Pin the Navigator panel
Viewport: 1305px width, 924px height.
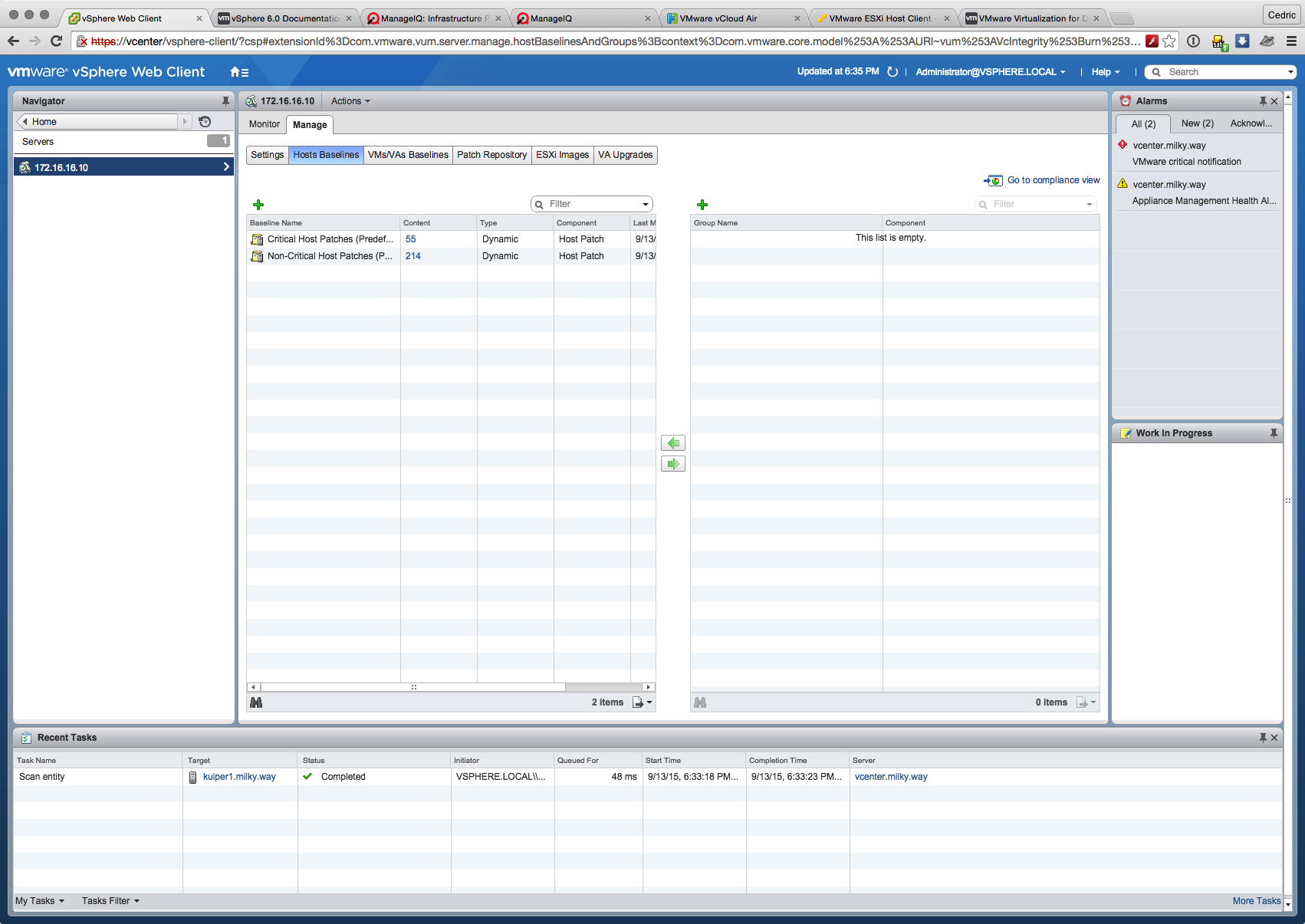pos(225,101)
